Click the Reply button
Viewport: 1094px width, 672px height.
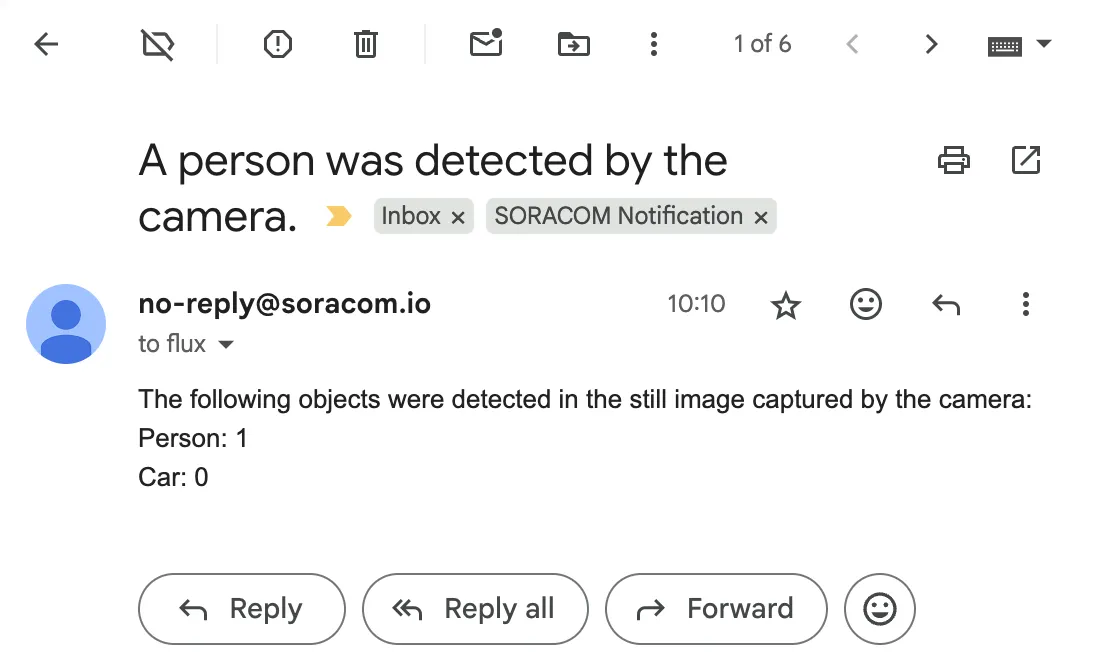pos(241,609)
